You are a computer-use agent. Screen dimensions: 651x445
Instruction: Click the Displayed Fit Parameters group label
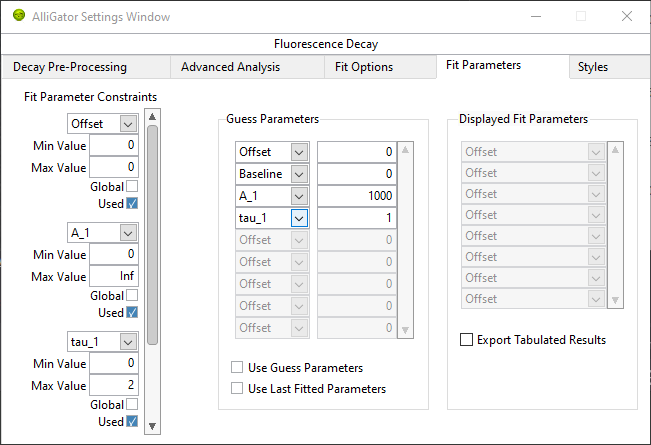[523, 119]
